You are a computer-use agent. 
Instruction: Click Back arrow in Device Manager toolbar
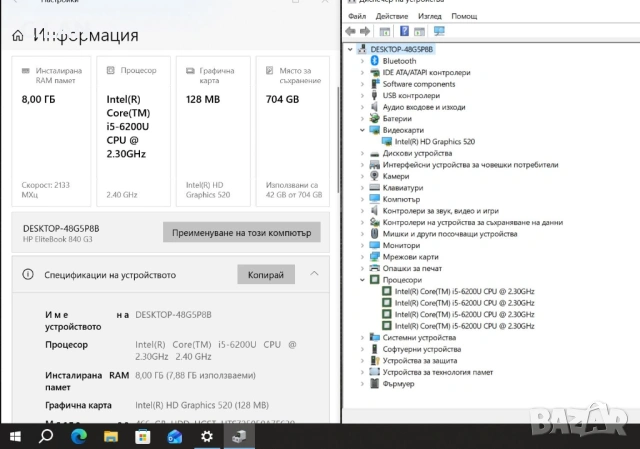(x=351, y=31)
